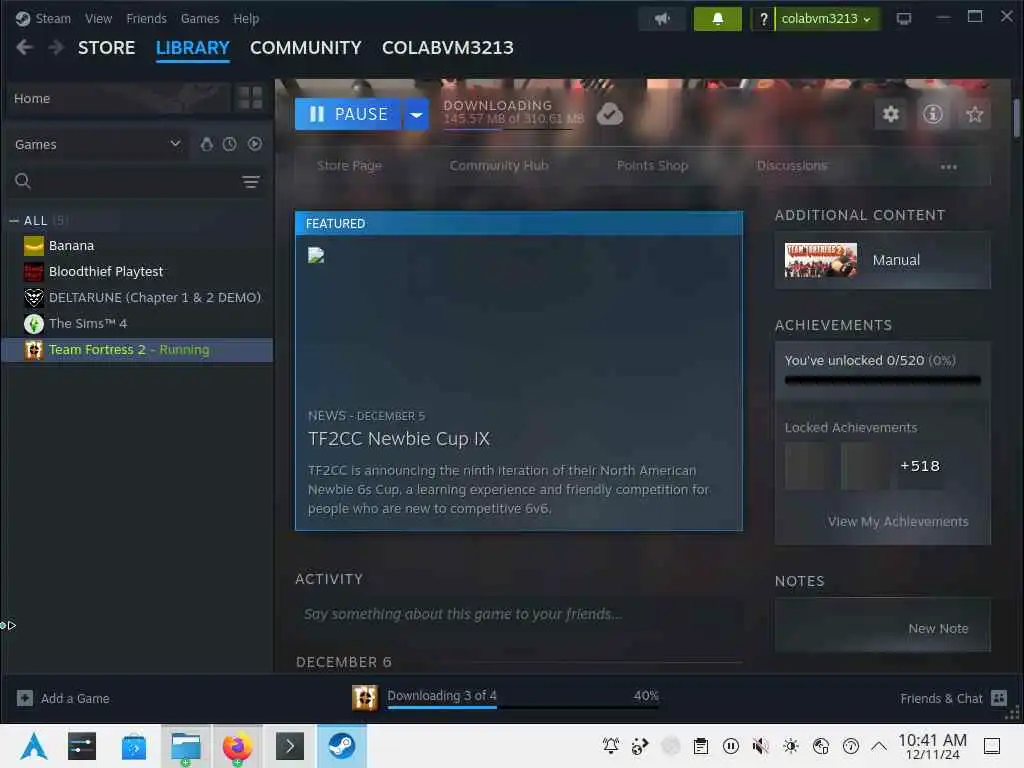Open Discussions link

pos(792,166)
